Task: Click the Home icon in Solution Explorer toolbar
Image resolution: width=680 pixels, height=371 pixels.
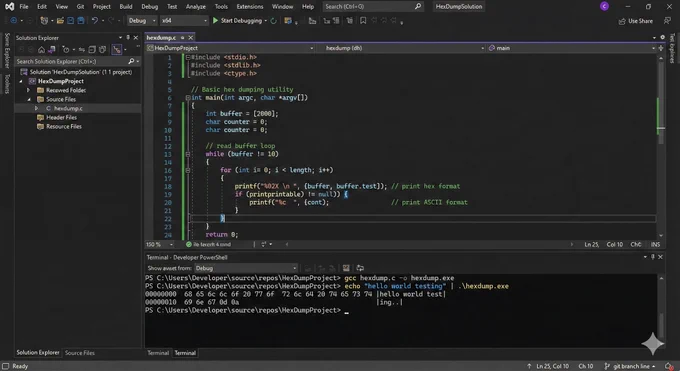Action: point(41,49)
